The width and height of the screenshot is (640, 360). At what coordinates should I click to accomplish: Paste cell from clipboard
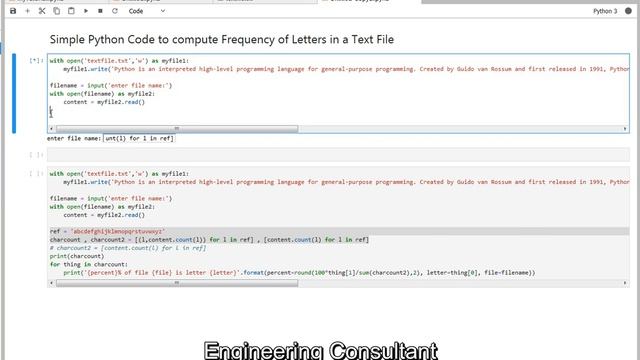(x=71, y=11)
